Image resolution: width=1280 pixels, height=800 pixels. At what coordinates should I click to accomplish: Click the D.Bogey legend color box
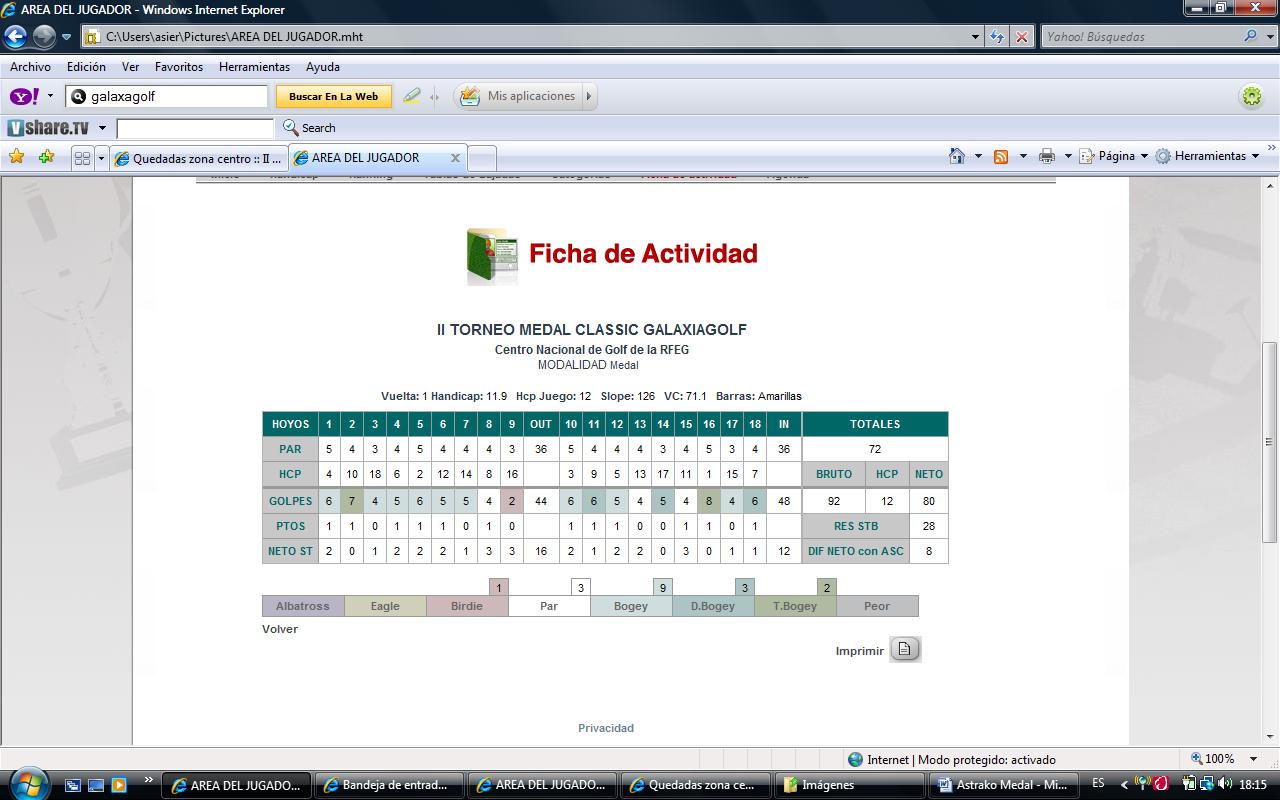click(713, 606)
